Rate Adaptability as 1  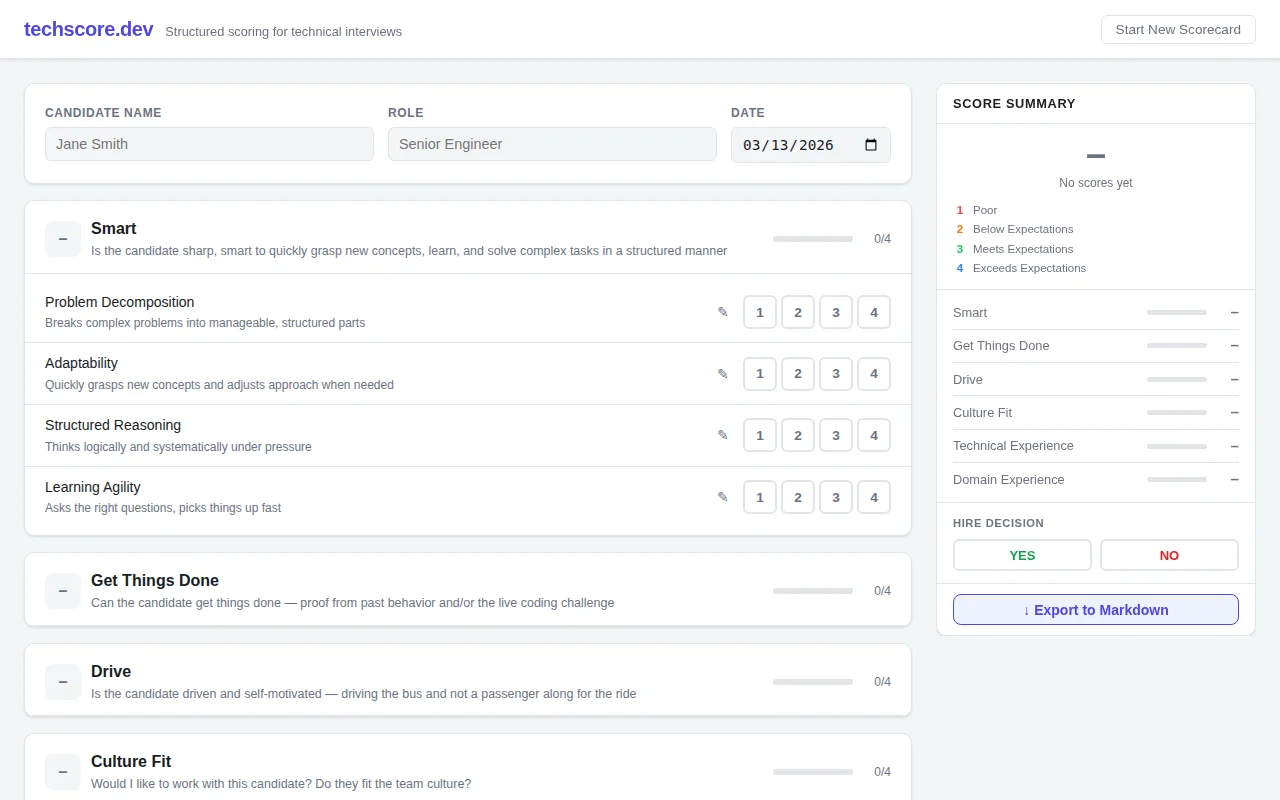click(760, 374)
